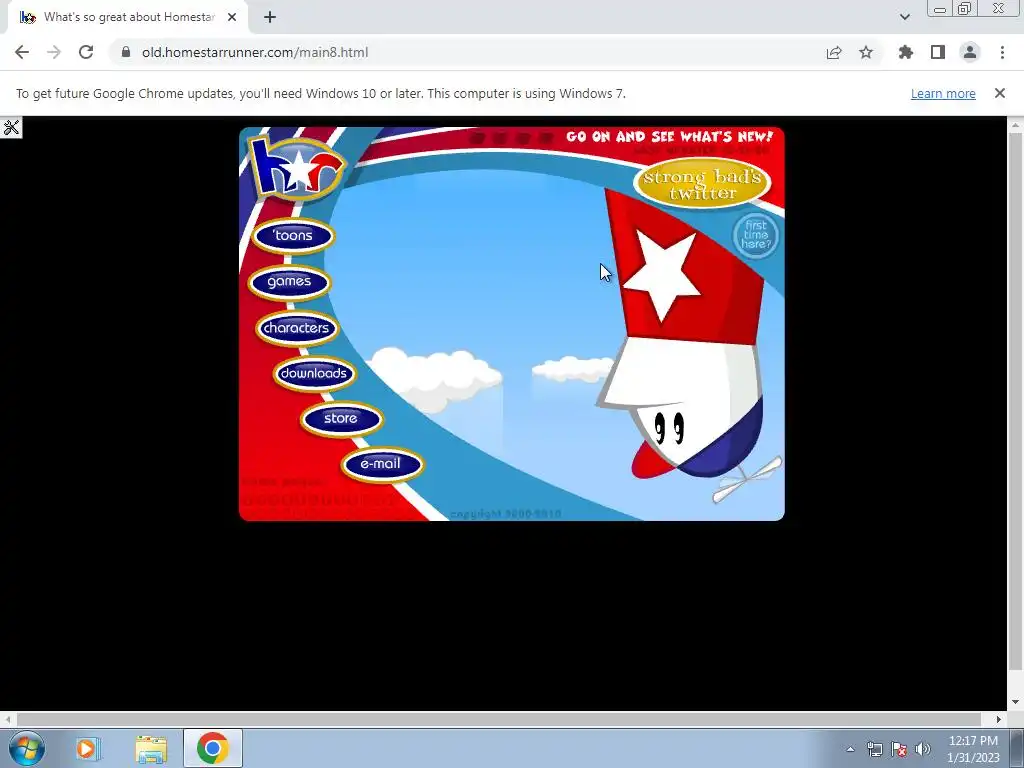Bookmark this page with star icon
This screenshot has width=1024, height=768.
[x=866, y=52]
